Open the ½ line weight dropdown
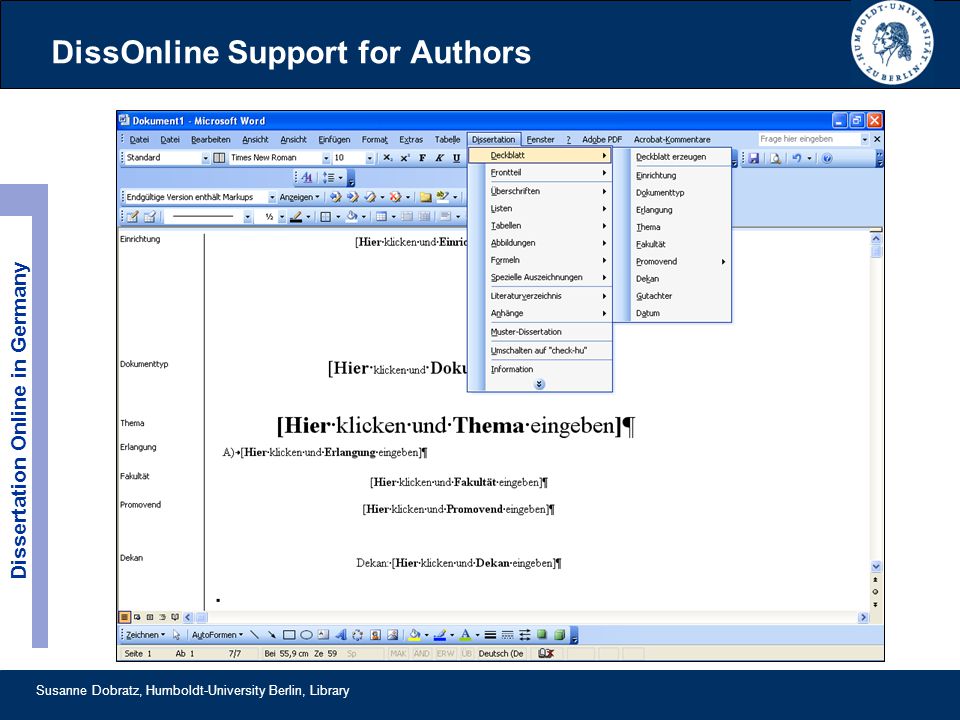Viewport: 960px width, 720px height. click(x=282, y=216)
